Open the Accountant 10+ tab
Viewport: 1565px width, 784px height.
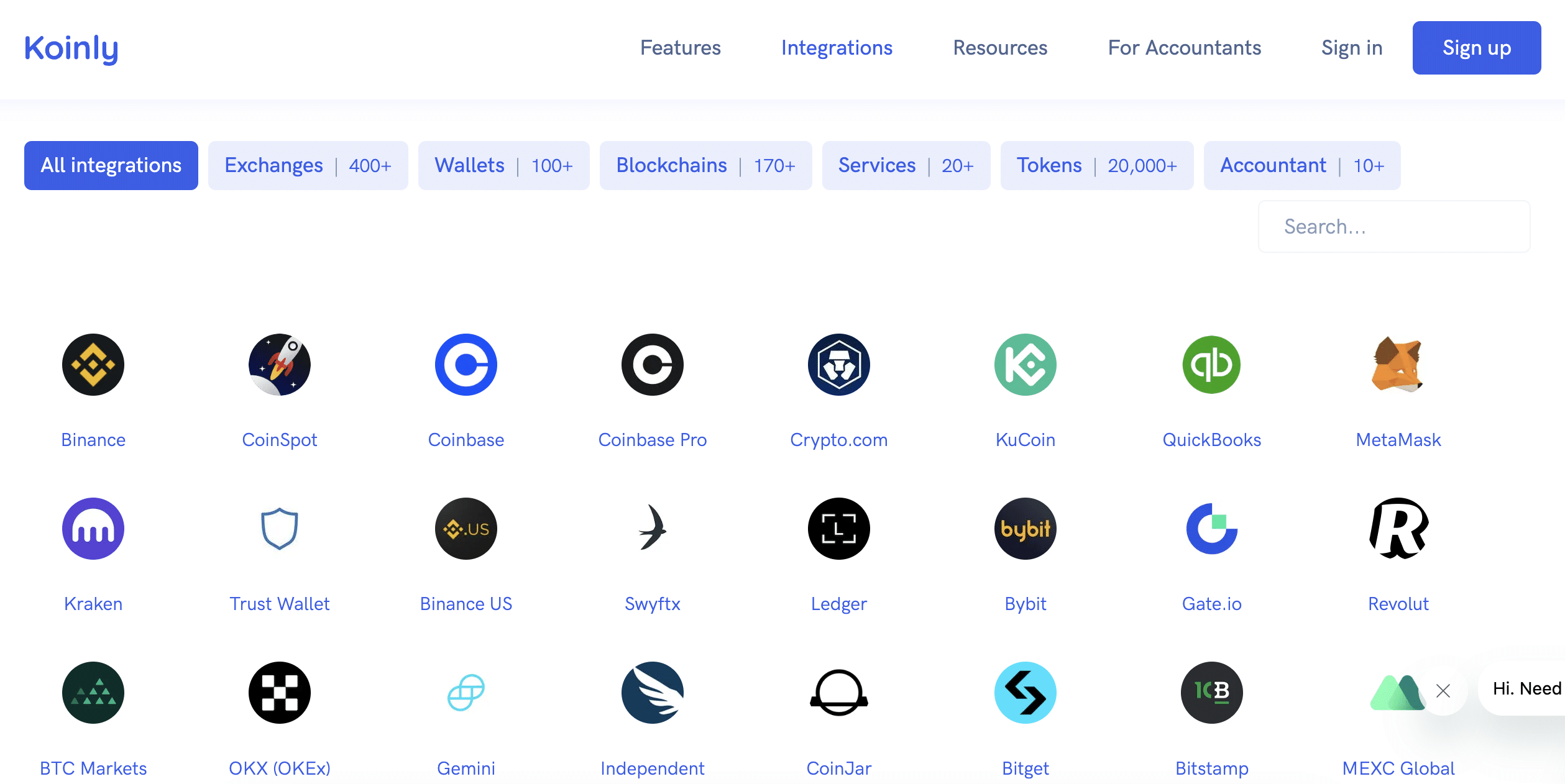(1302, 165)
